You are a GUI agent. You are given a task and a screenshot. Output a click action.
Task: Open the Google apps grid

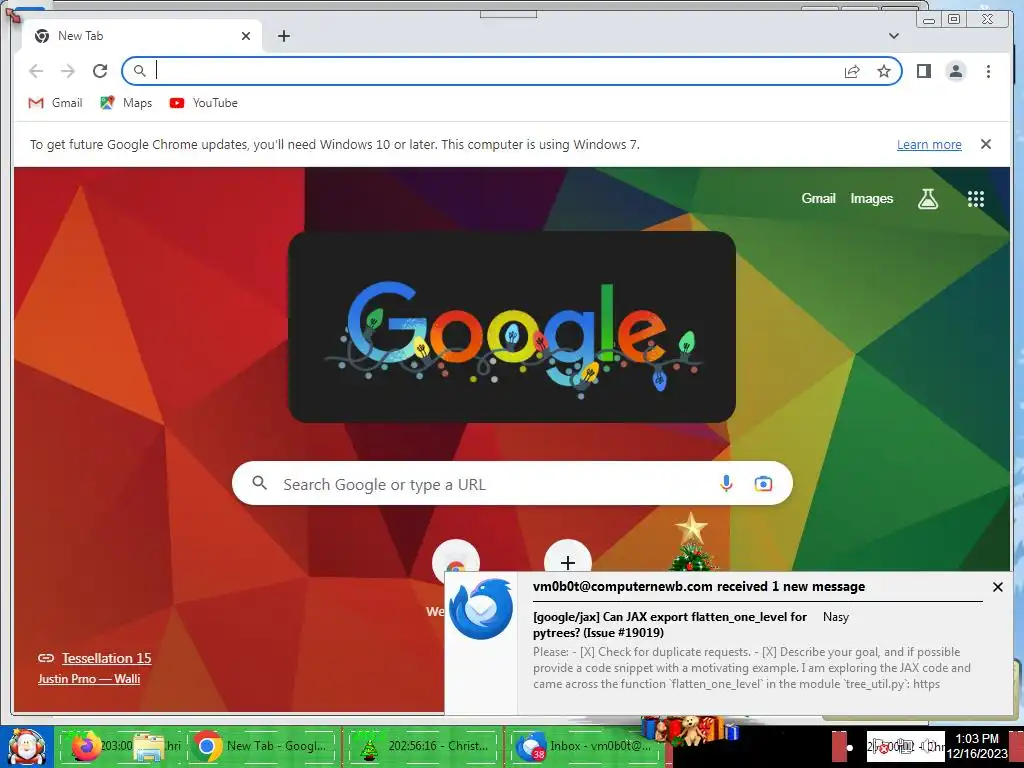pos(975,199)
